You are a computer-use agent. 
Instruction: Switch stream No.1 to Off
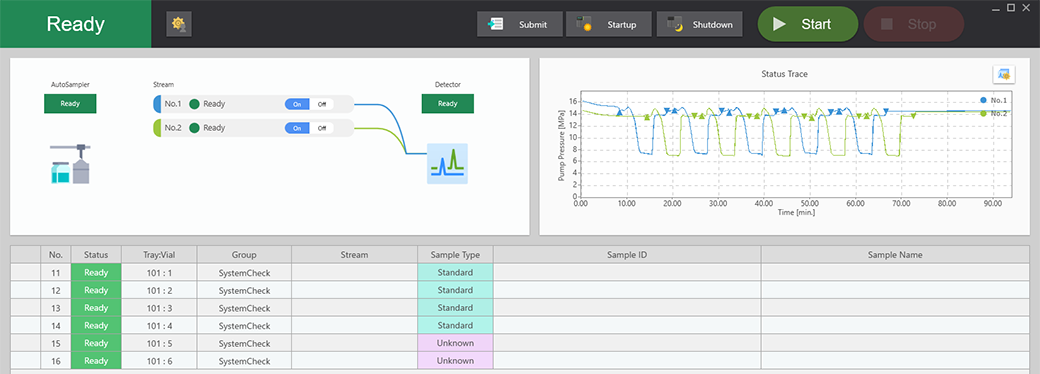[x=322, y=104]
